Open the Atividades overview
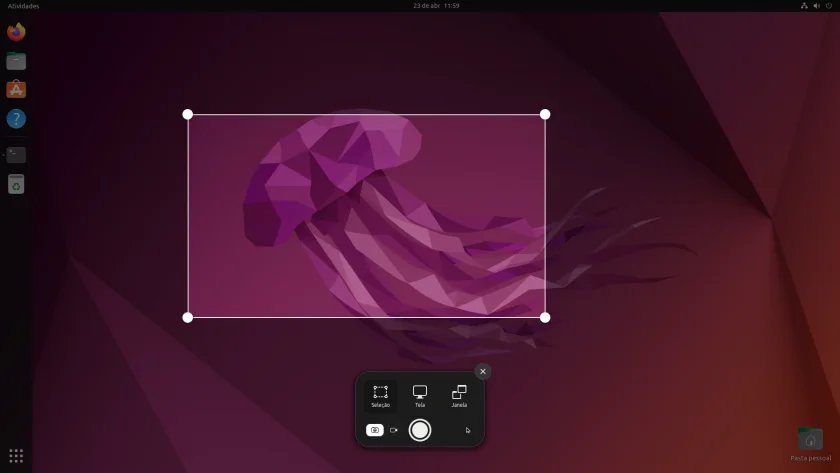Screen dimensions: 840x473 click(x=23, y=6)
